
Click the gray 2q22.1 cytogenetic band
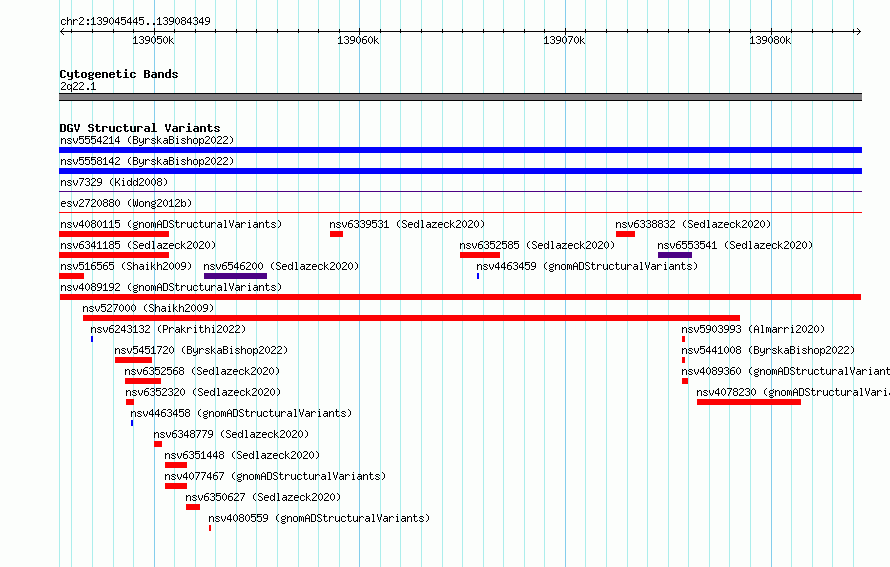tap(460, 97)
